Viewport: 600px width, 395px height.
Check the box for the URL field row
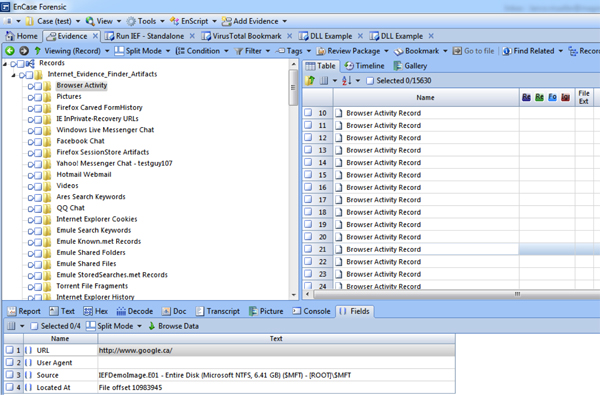click(x=10, y=350)
